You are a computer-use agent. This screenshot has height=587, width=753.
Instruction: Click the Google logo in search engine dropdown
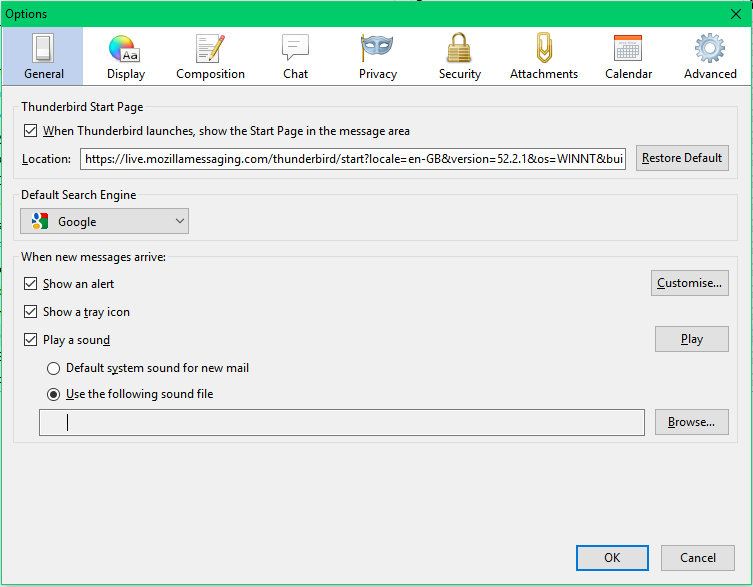(x=40, y=221)
